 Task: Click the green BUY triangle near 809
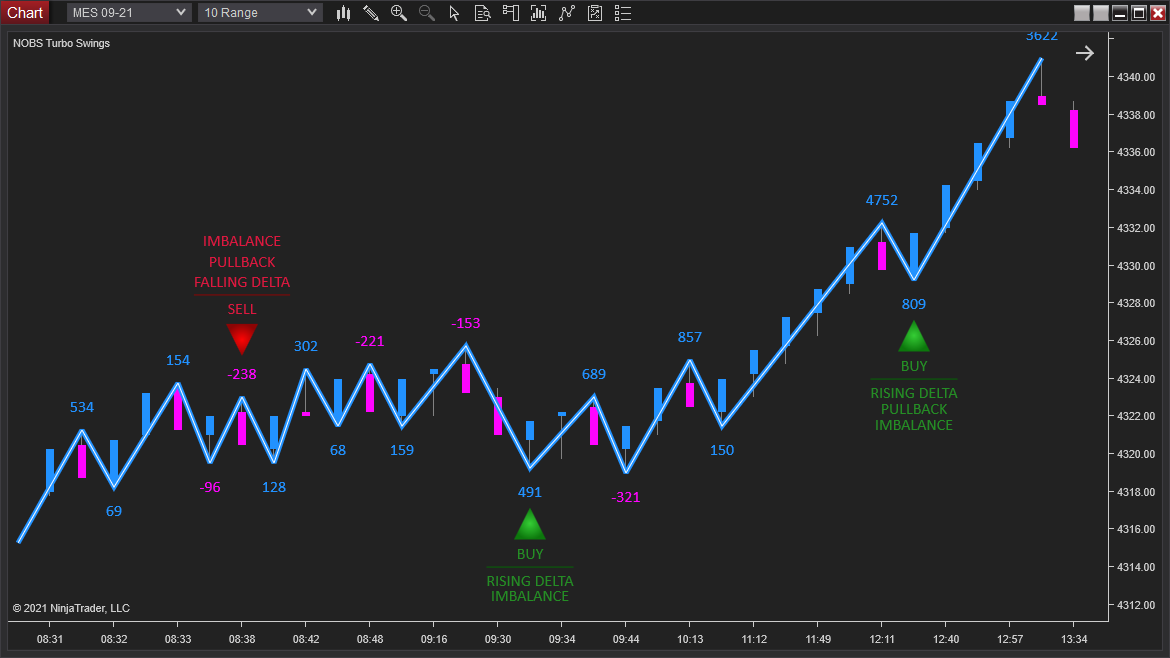(913, 336)
